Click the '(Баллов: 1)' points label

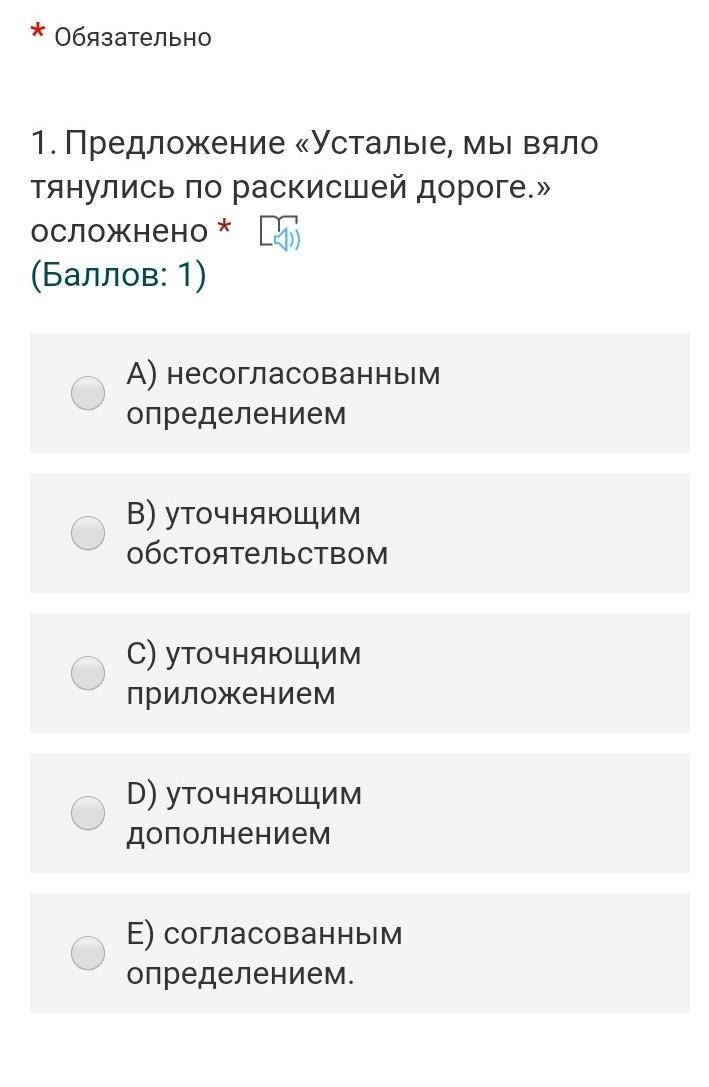tap(118, 275)
